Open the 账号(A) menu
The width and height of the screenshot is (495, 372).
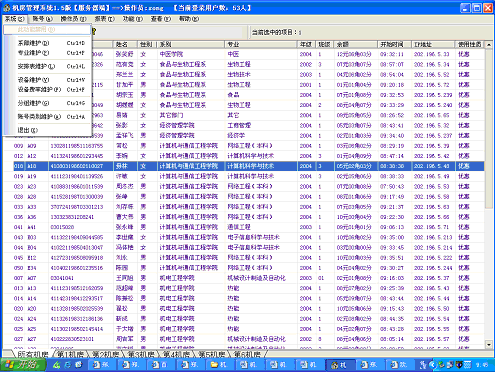pos(43,19)
